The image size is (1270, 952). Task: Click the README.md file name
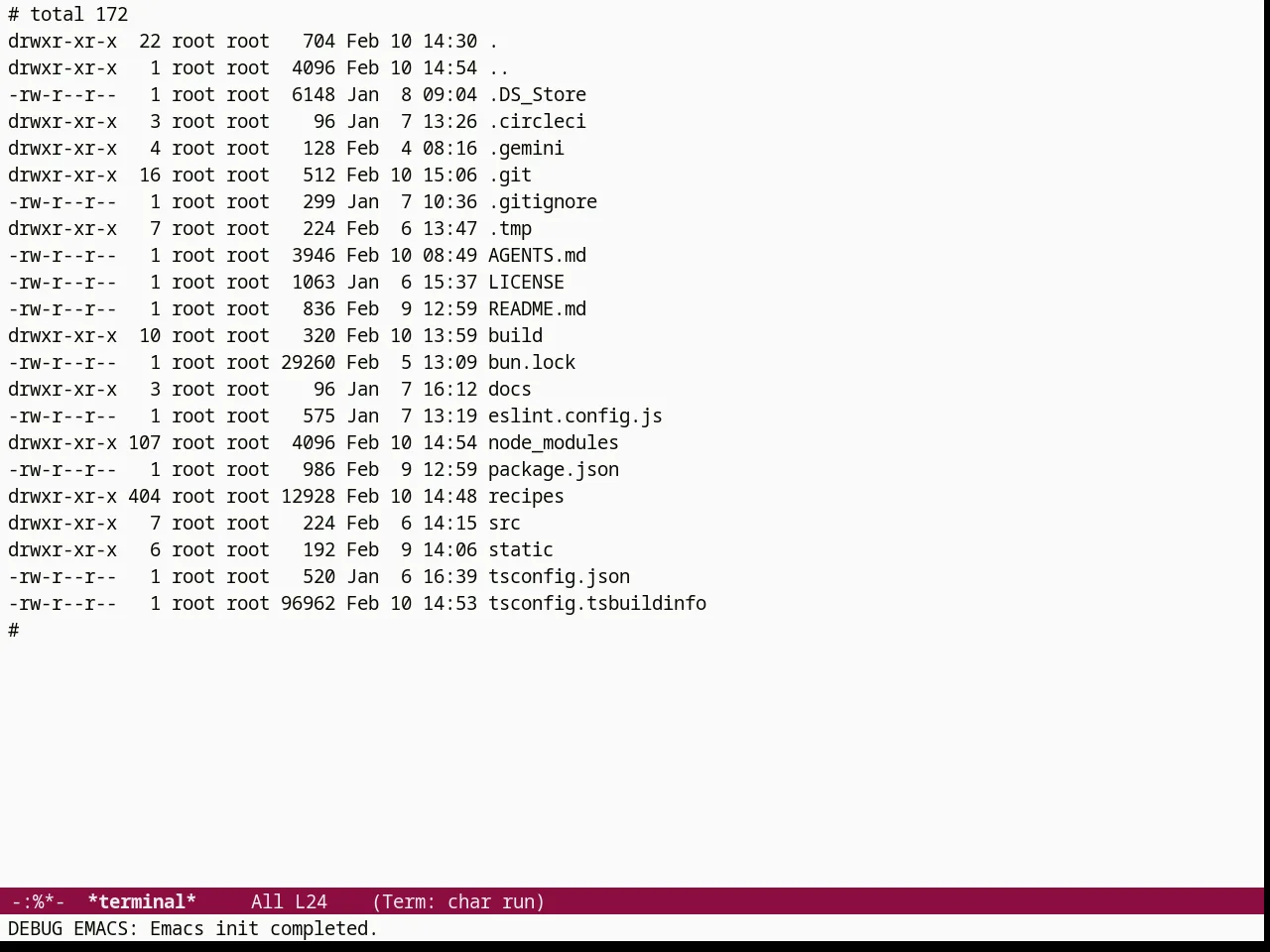537,308
